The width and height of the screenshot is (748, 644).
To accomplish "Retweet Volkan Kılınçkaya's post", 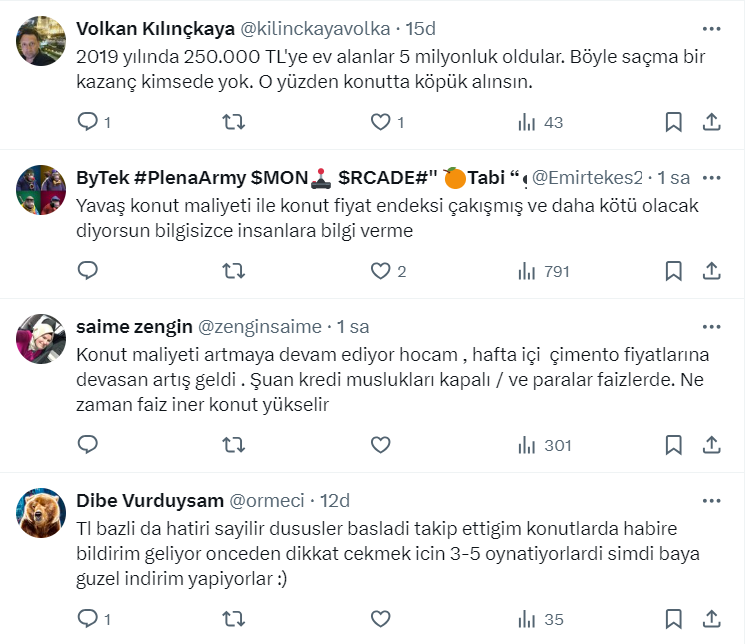I will [x=234, y=123].
